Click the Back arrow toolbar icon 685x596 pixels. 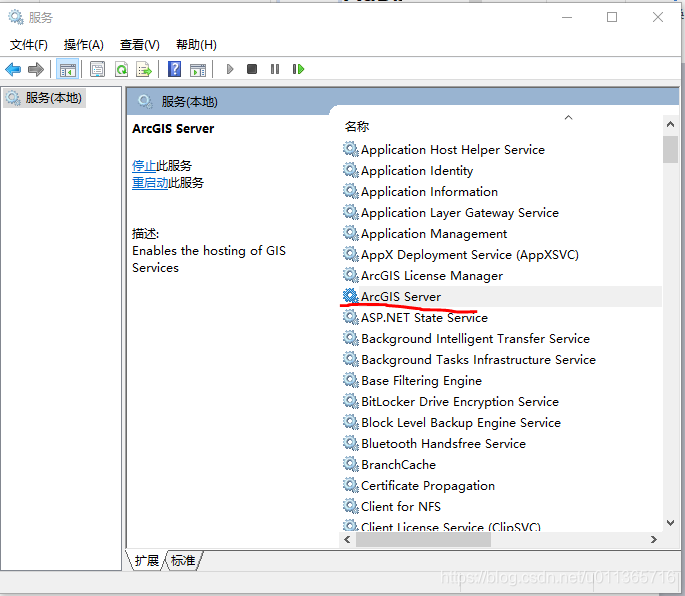(13, 69)
